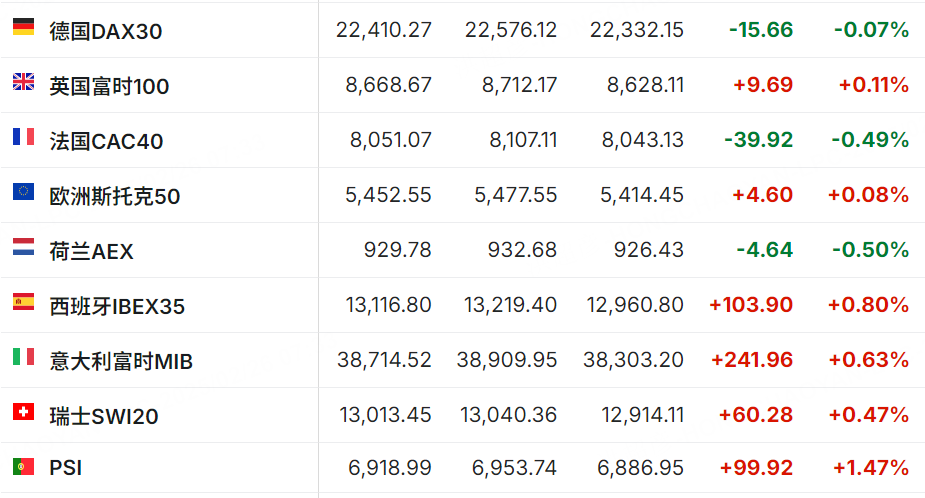Open 西班牙IBEX35 index details
Image resolution: width=925 pixels, height=498 pixels.
coord(117,306)
